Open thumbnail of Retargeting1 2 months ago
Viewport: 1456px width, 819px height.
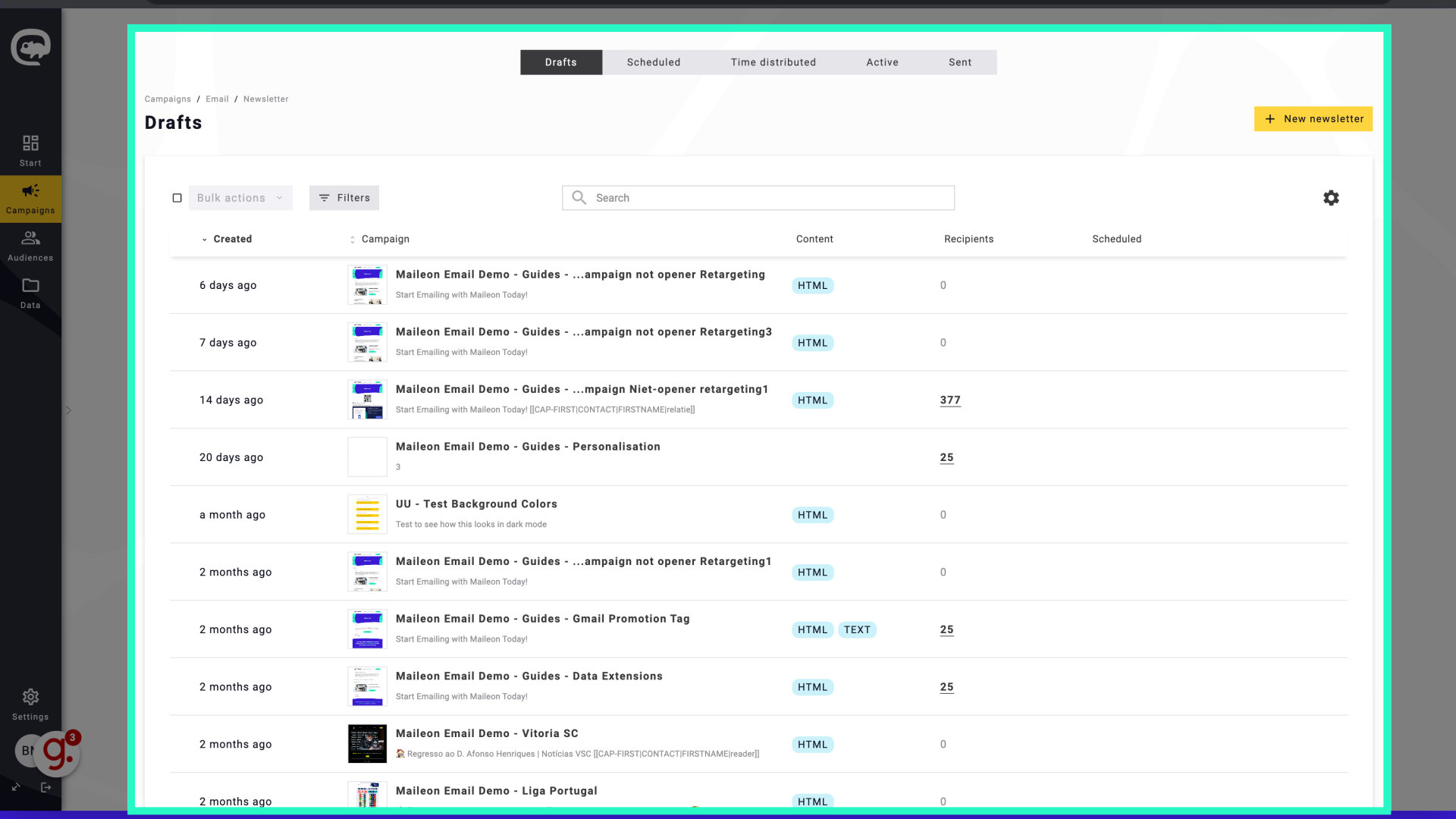coord(368,572)
